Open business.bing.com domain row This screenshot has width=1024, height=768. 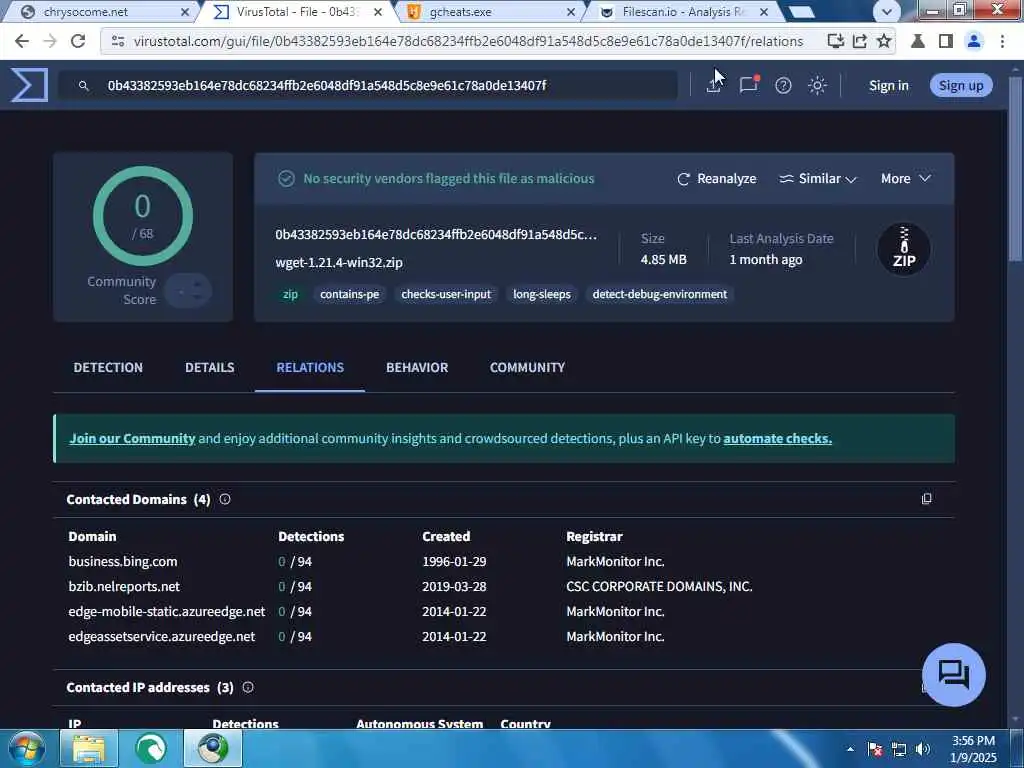pos(503,562)
